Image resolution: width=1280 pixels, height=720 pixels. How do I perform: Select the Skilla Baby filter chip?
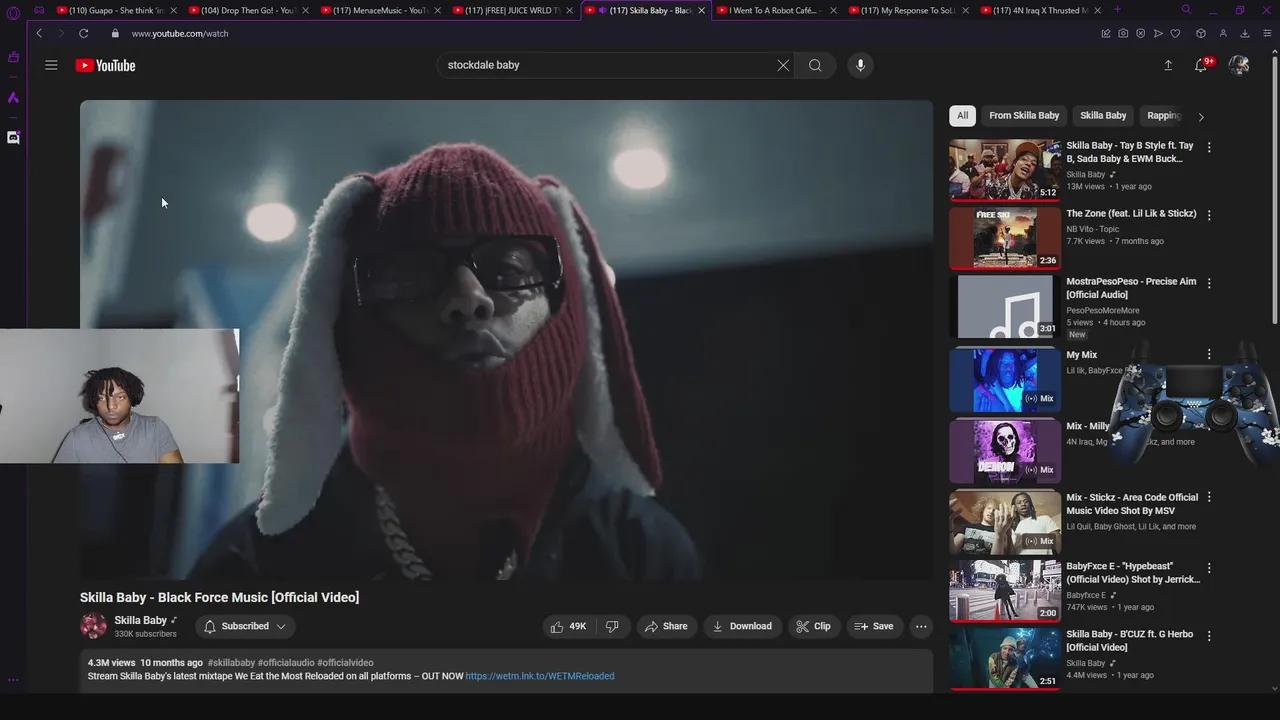pos(1103,115)
